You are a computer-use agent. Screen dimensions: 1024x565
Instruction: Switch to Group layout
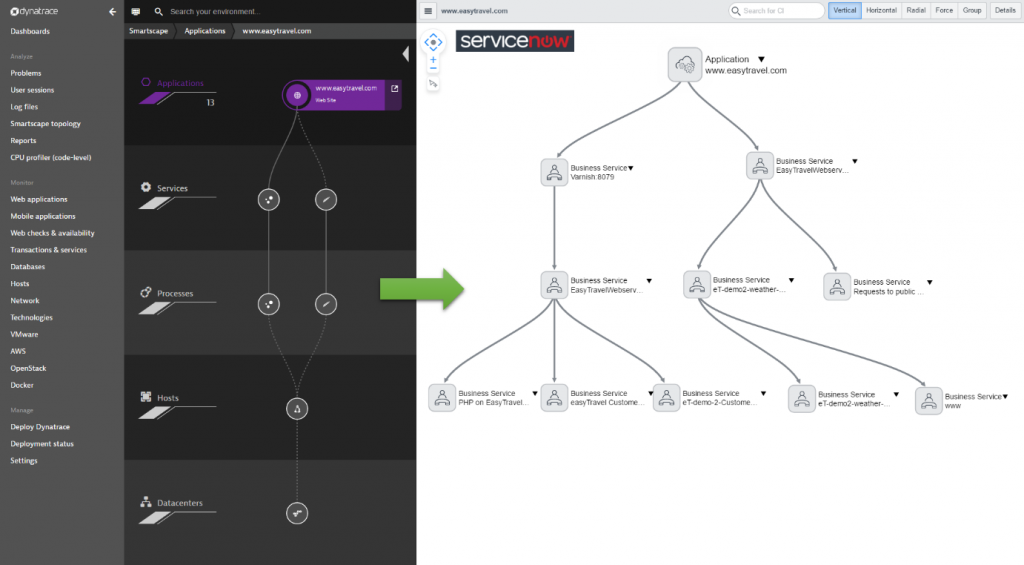[972, 10]
